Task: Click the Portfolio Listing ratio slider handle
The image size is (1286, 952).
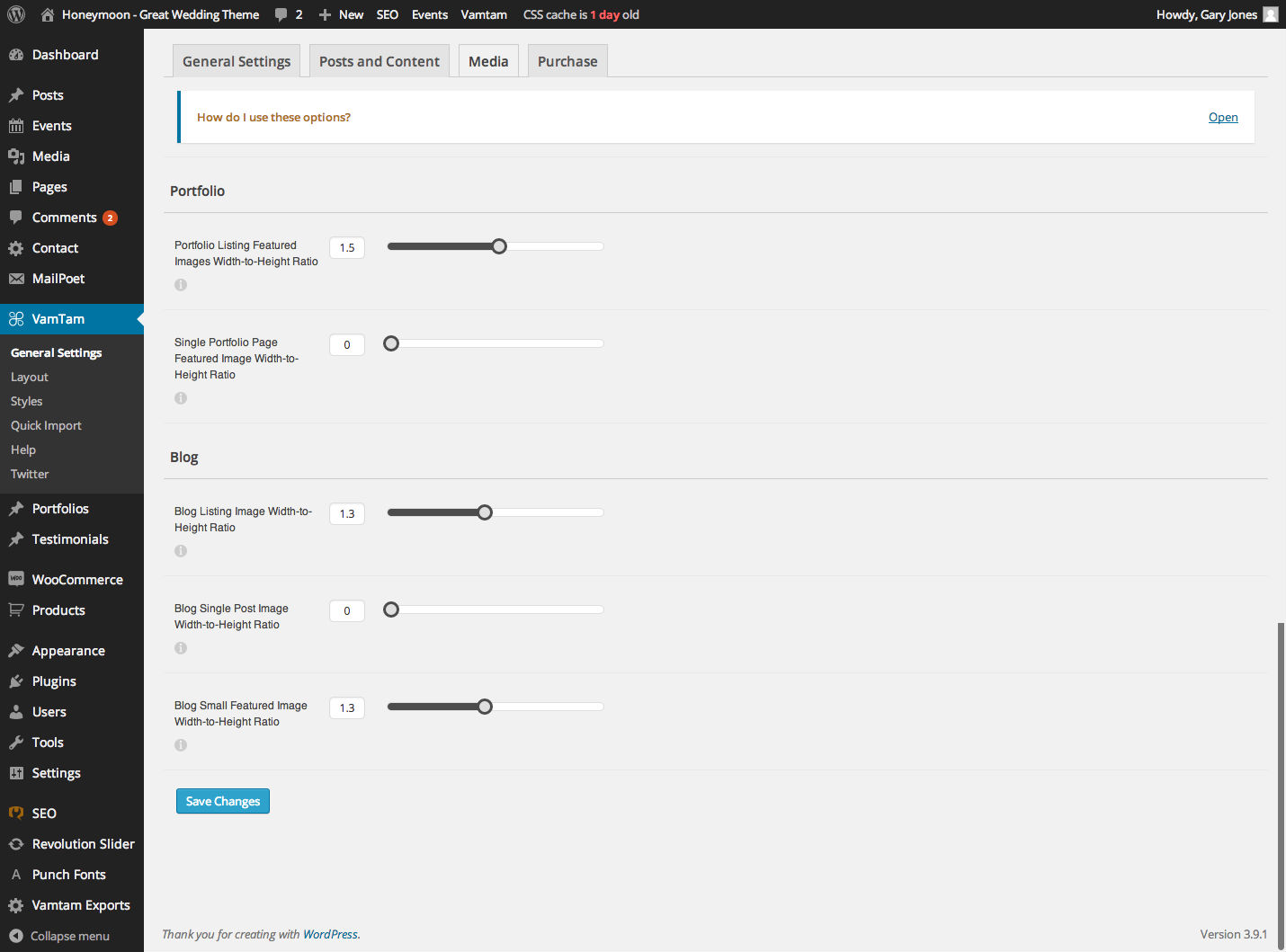Action: pos(499,246)
